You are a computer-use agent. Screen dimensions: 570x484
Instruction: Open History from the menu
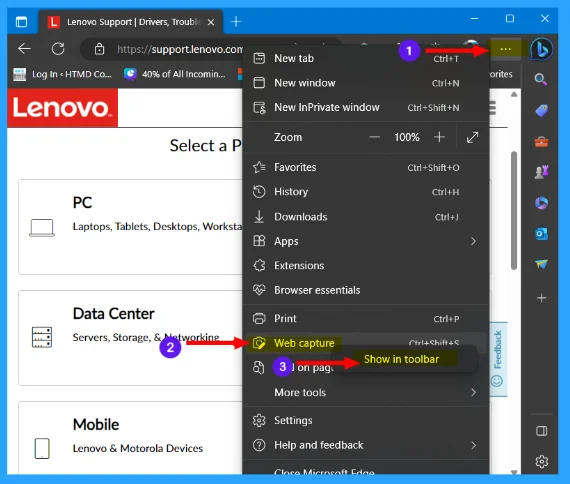(365, 192)
